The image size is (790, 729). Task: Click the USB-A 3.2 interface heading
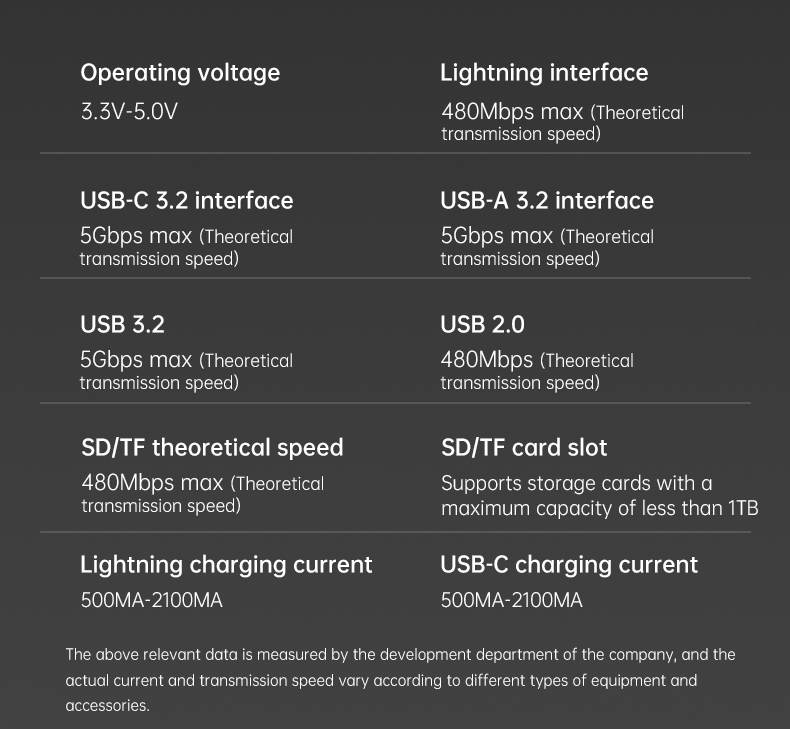pyautogui.click(x=547, y=200)
